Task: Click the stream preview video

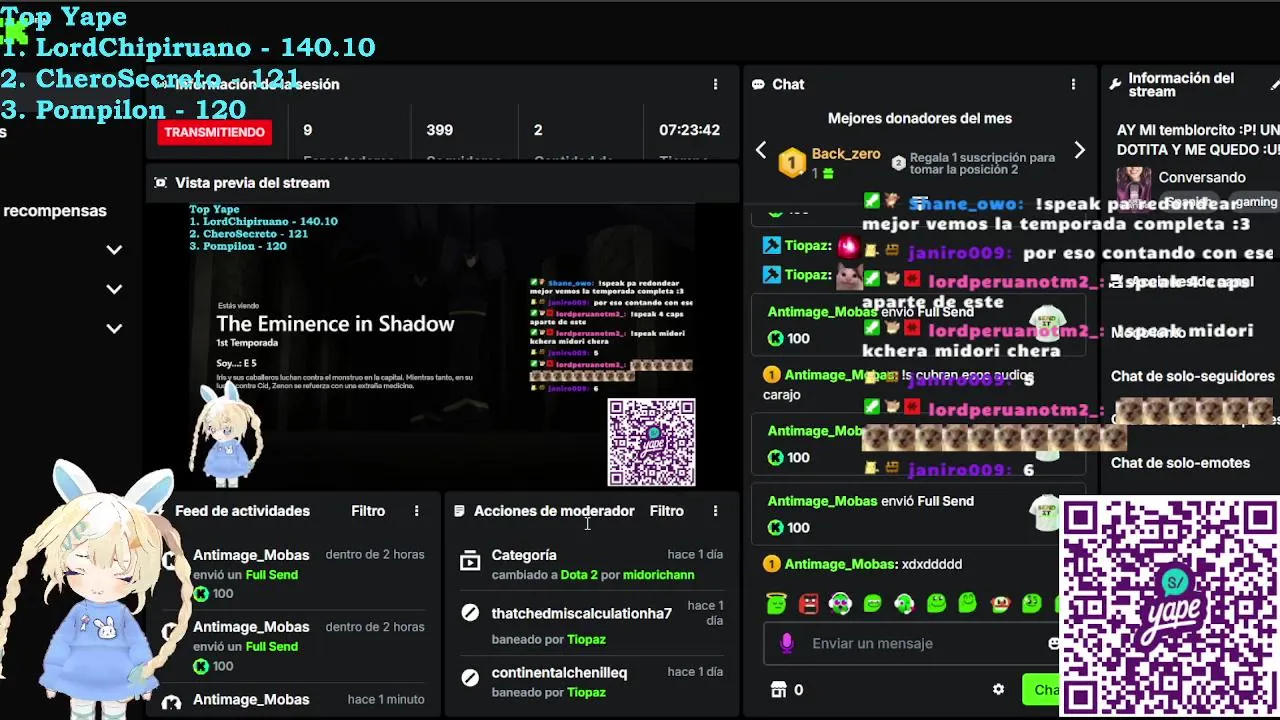Action: pyautogui.click(x=442, y=347)
